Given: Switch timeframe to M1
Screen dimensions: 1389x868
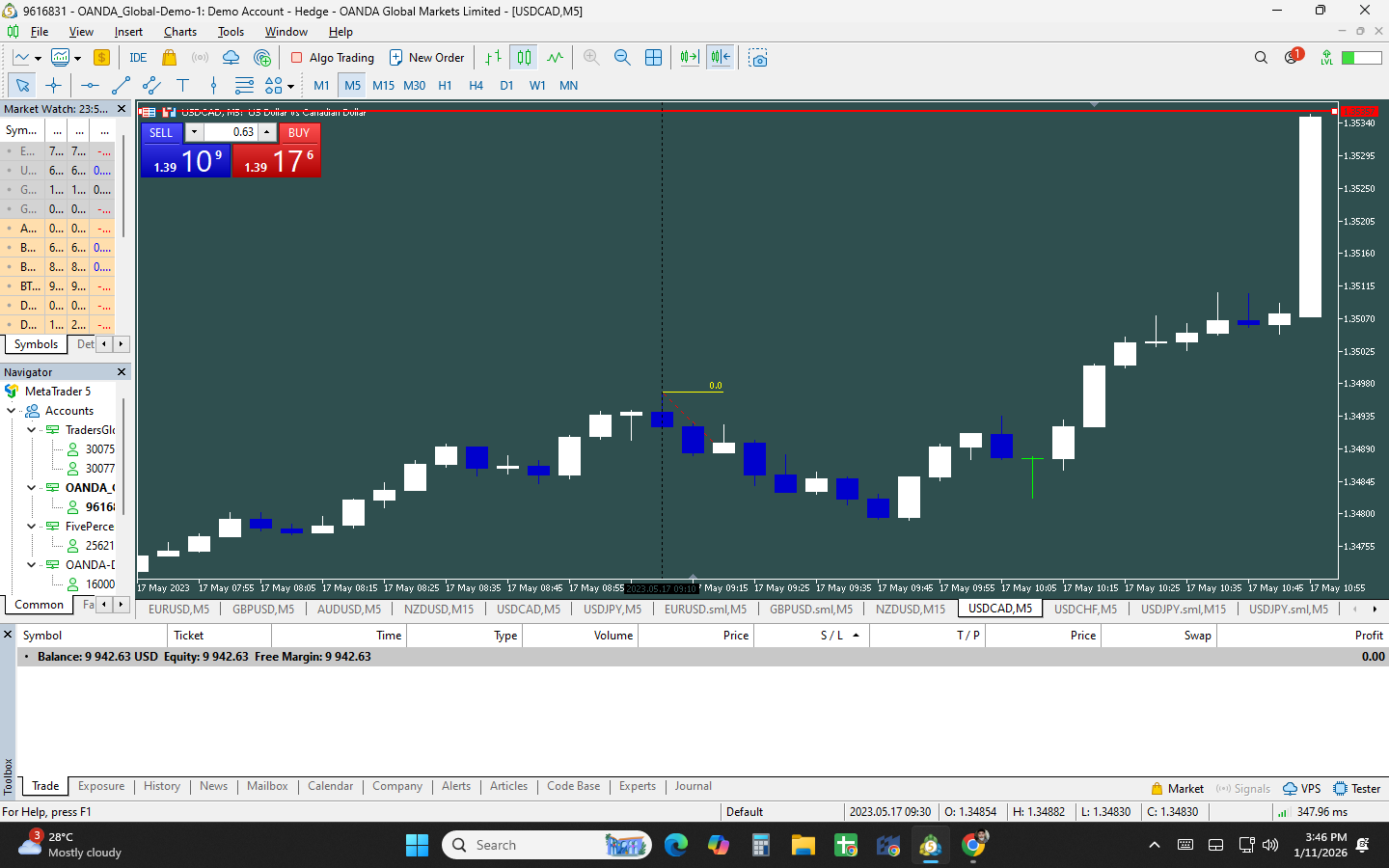Looking at the screenshot, I should pos(322,86).
